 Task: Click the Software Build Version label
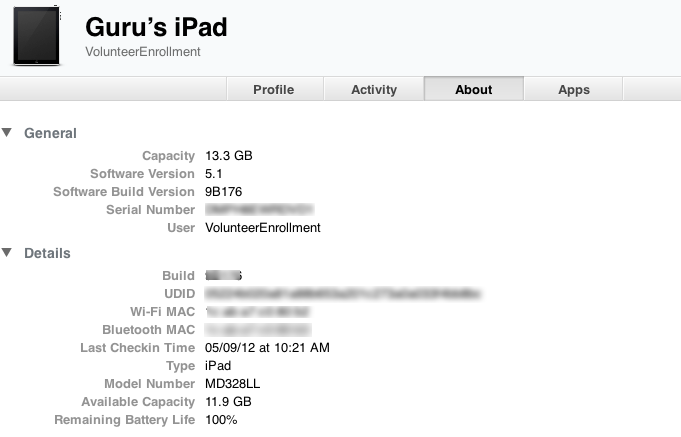point(124,192)
